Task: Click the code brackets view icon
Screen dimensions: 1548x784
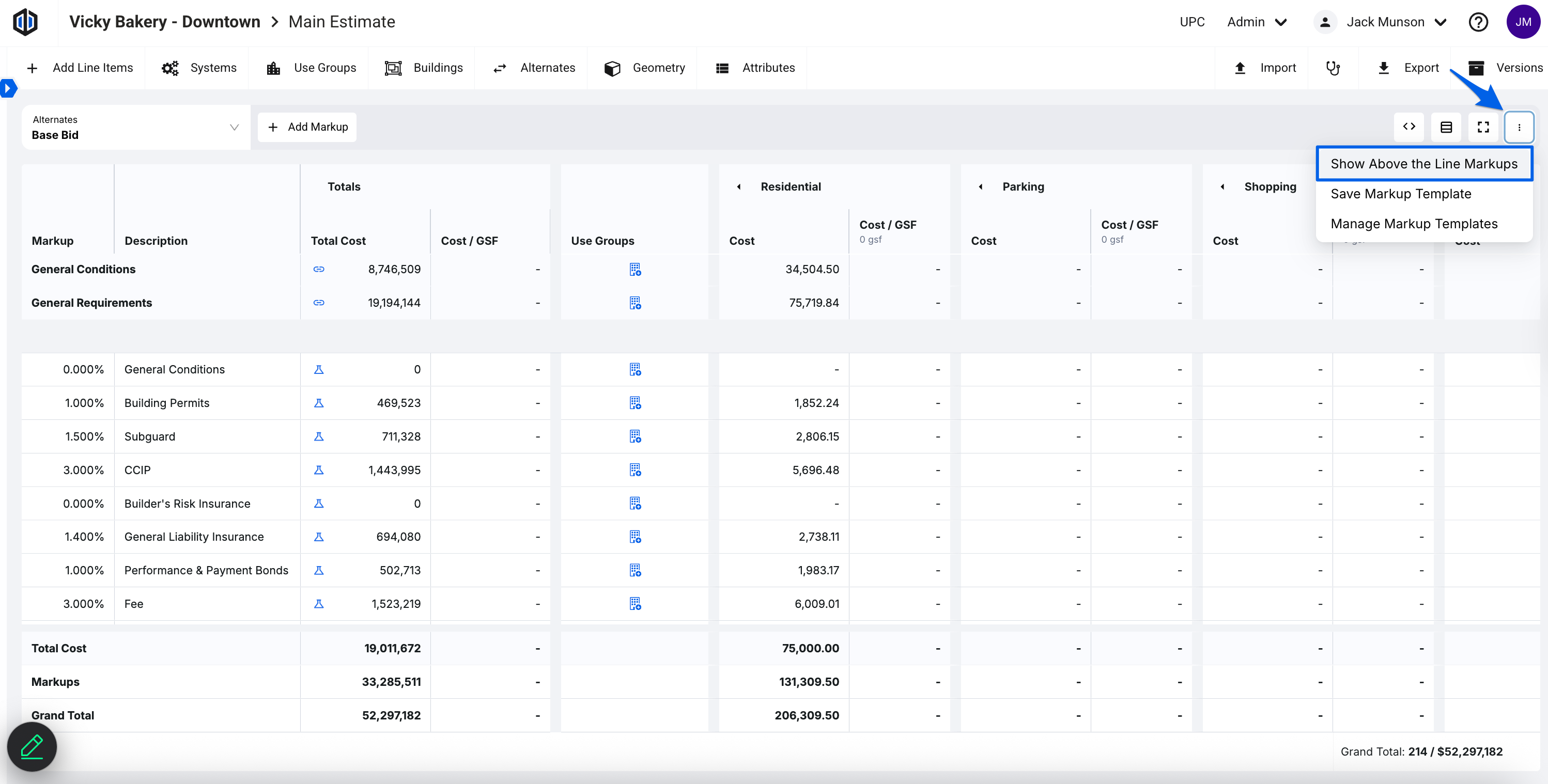Action: point(1408,127)
